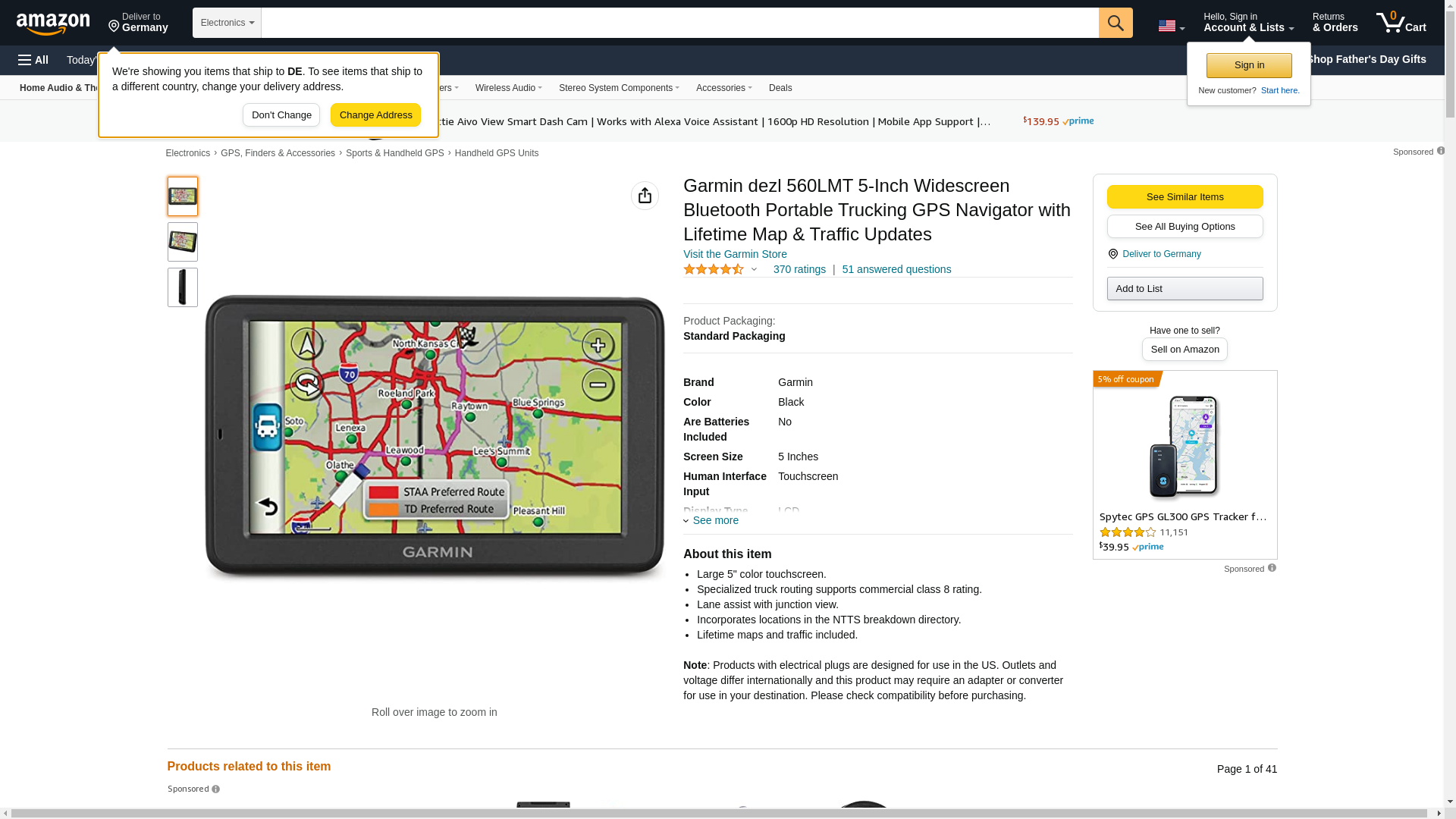Click the Don't Change button
The height and width of the screenshot is (819, 1456).
pos(281,115)
